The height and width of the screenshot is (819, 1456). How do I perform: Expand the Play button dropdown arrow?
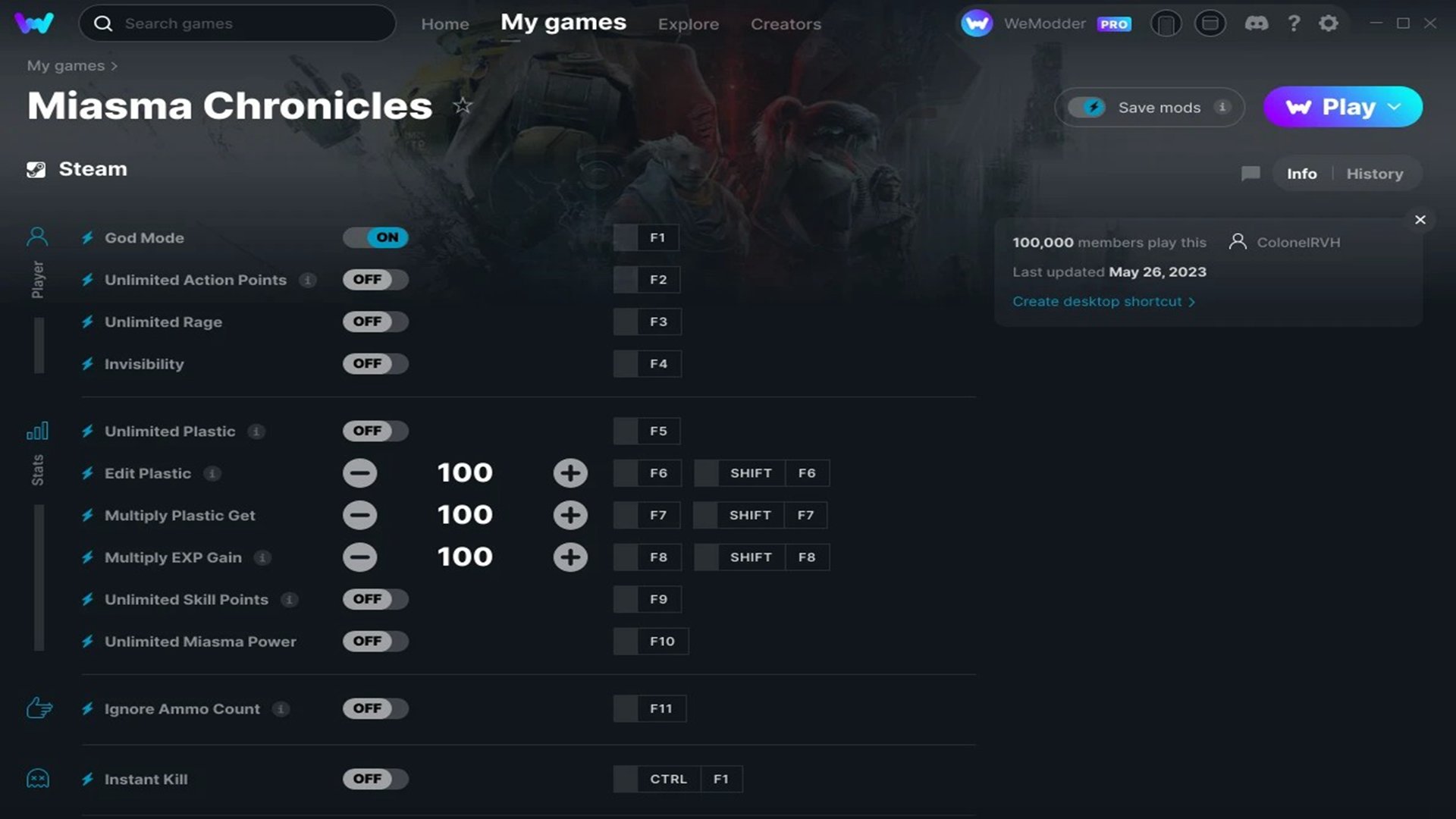pyautogui.click(x=1395, y=107)
